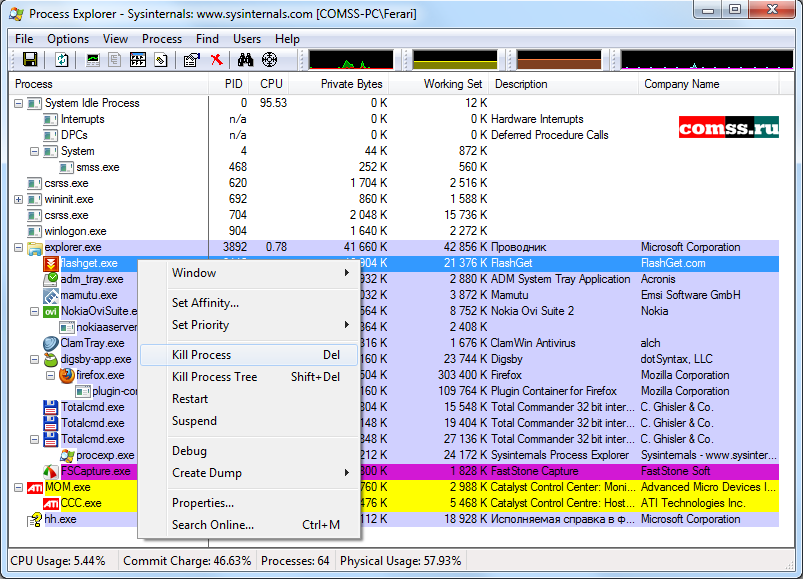Image resolution: width=803 pixels, height=579 pixels.
Task: Choose Debug from context menu
Action: pos(249,451)
